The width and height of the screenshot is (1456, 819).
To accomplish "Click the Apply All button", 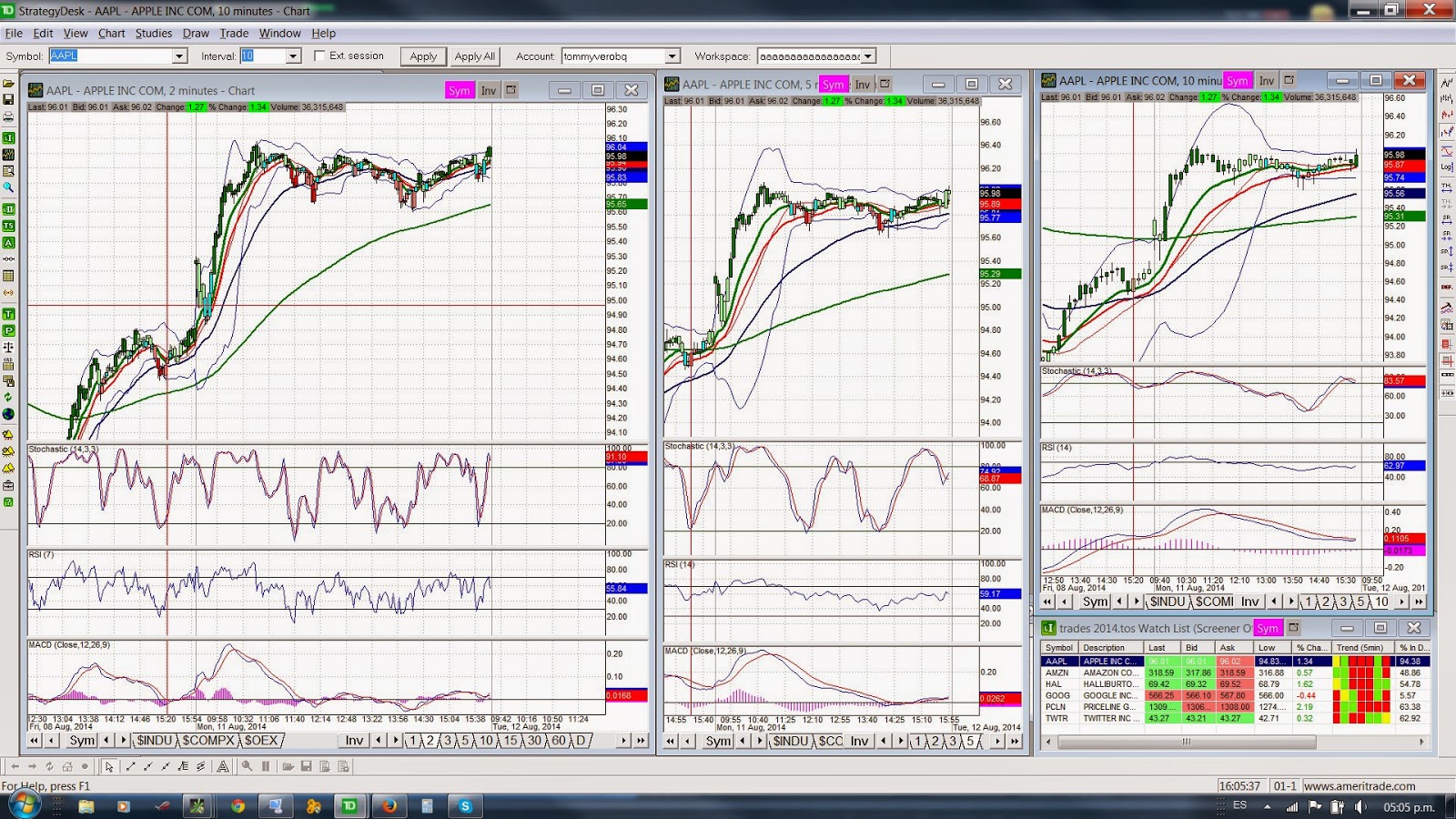I will click(475, 56).
